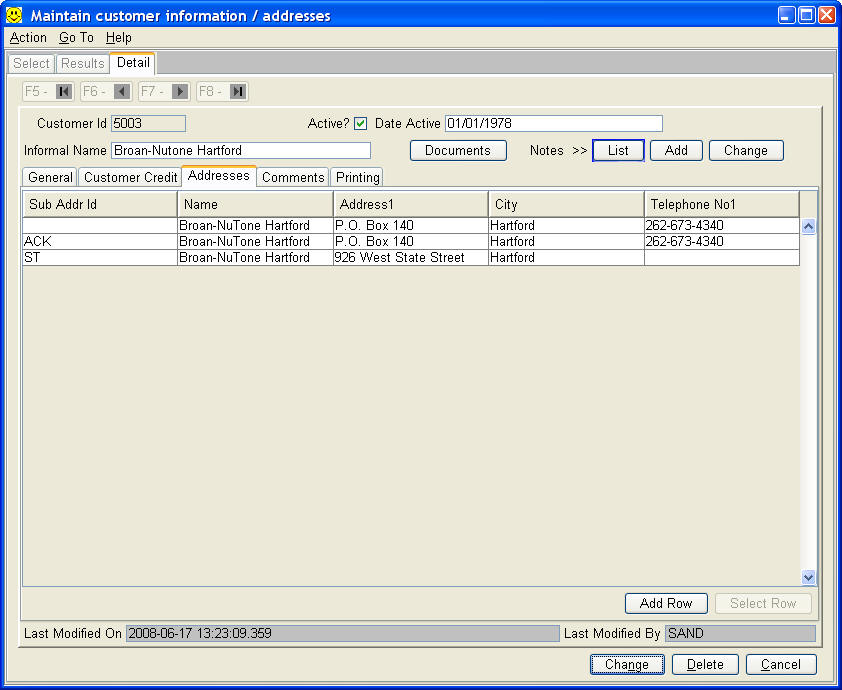Click the Notes Add button
This screenshot has height=690, width=842.
point(676,150)
